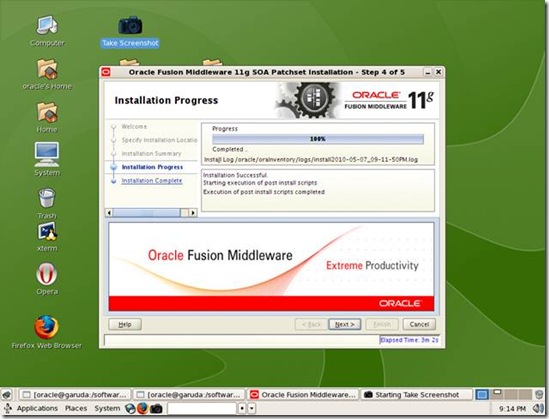Open the System menu in the bottom panel
Image resolution: width=549 pixels, height=419 pixels.
[x=107, y=408]
